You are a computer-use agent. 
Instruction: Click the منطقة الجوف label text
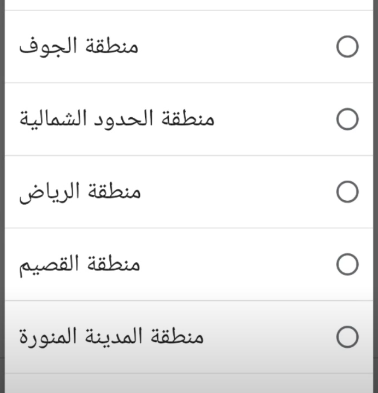[79, 47]
